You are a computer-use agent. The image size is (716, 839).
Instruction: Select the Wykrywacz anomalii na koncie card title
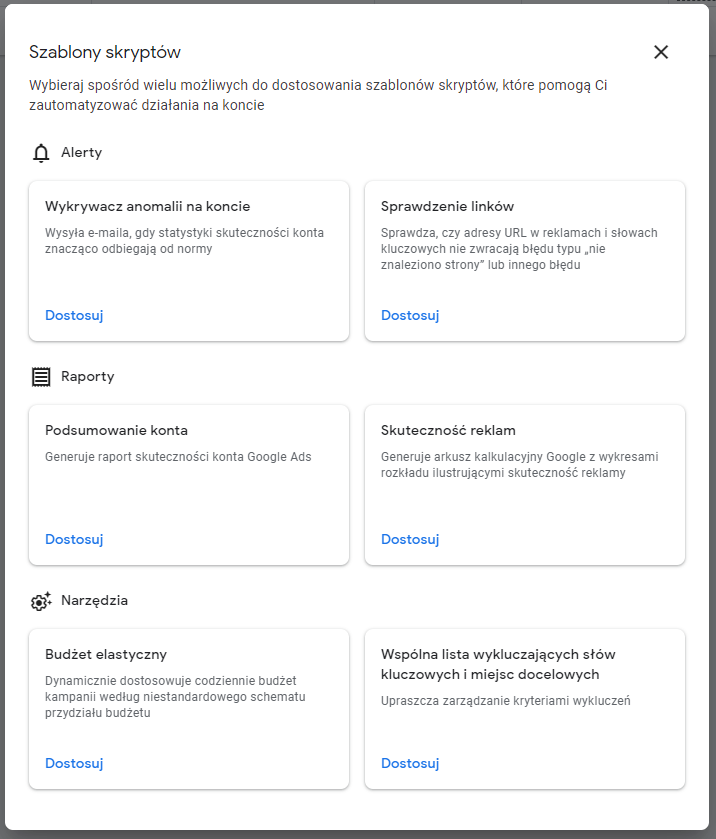[147, 207]
